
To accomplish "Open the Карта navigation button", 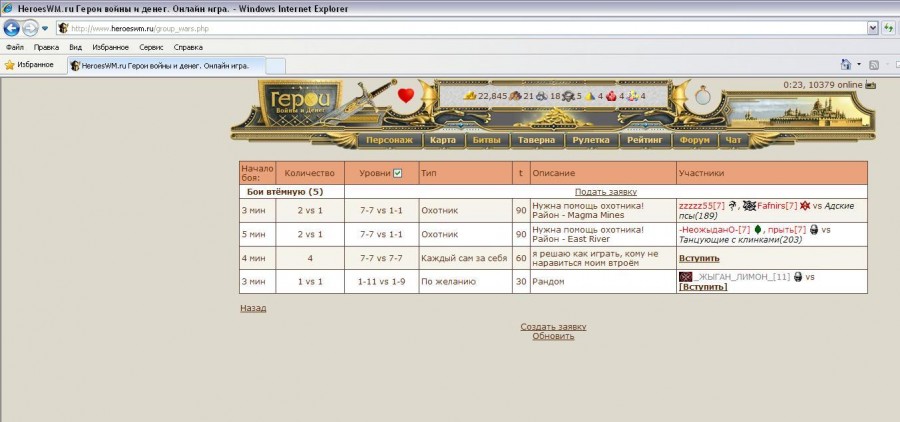I will (443, 140).
